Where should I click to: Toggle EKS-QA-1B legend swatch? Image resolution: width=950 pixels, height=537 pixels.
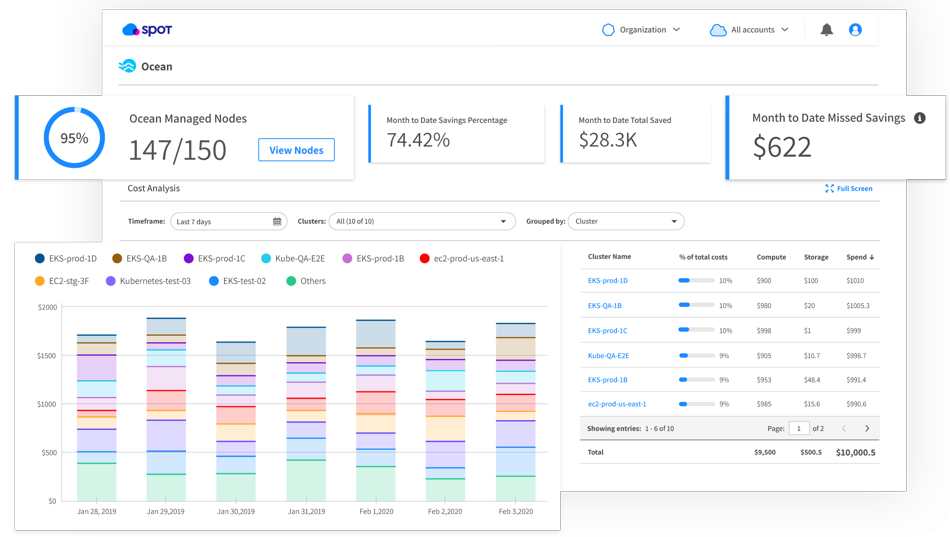(x=117, y=258)
